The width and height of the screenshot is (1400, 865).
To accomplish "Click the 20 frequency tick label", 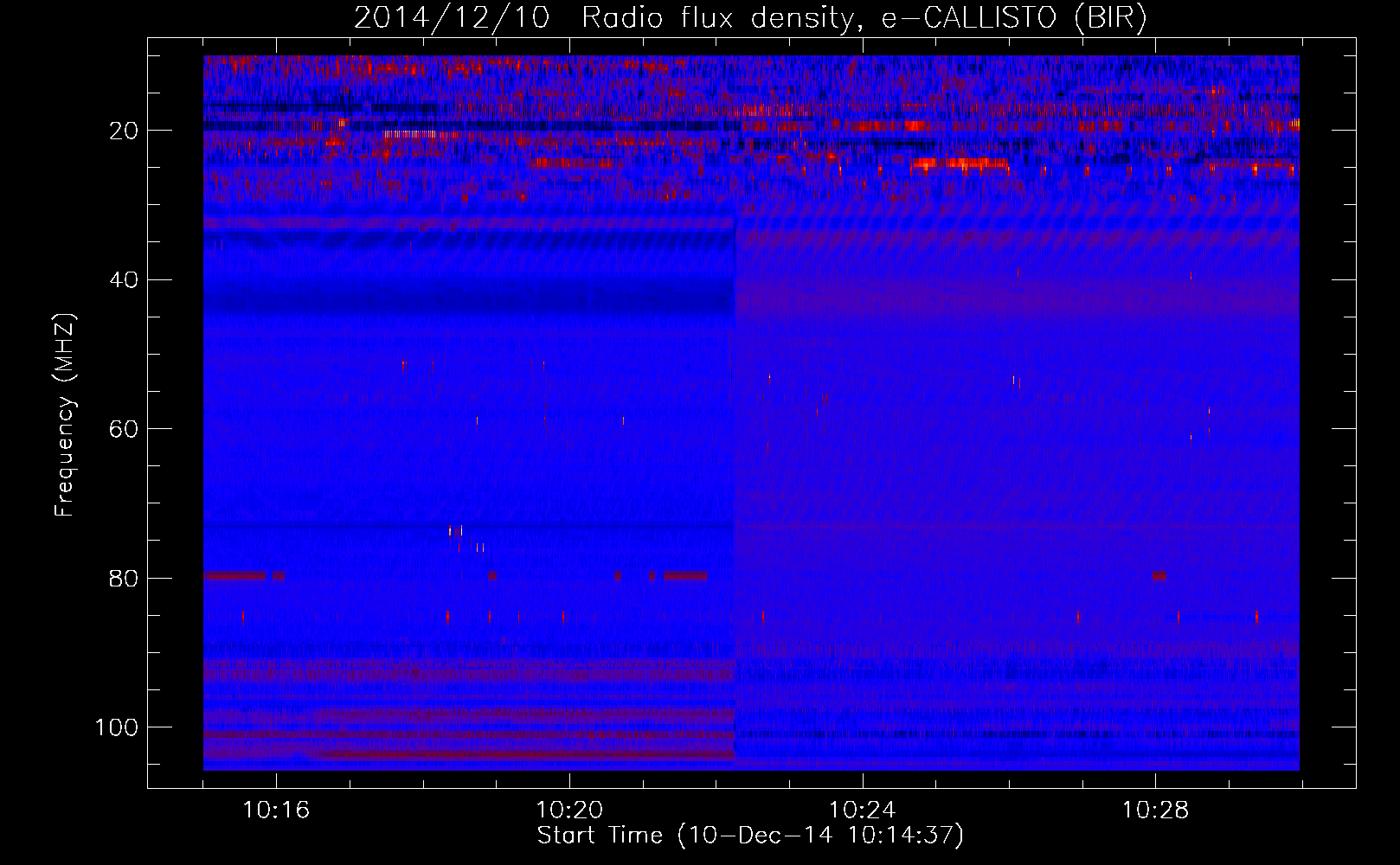I will 124,131.
